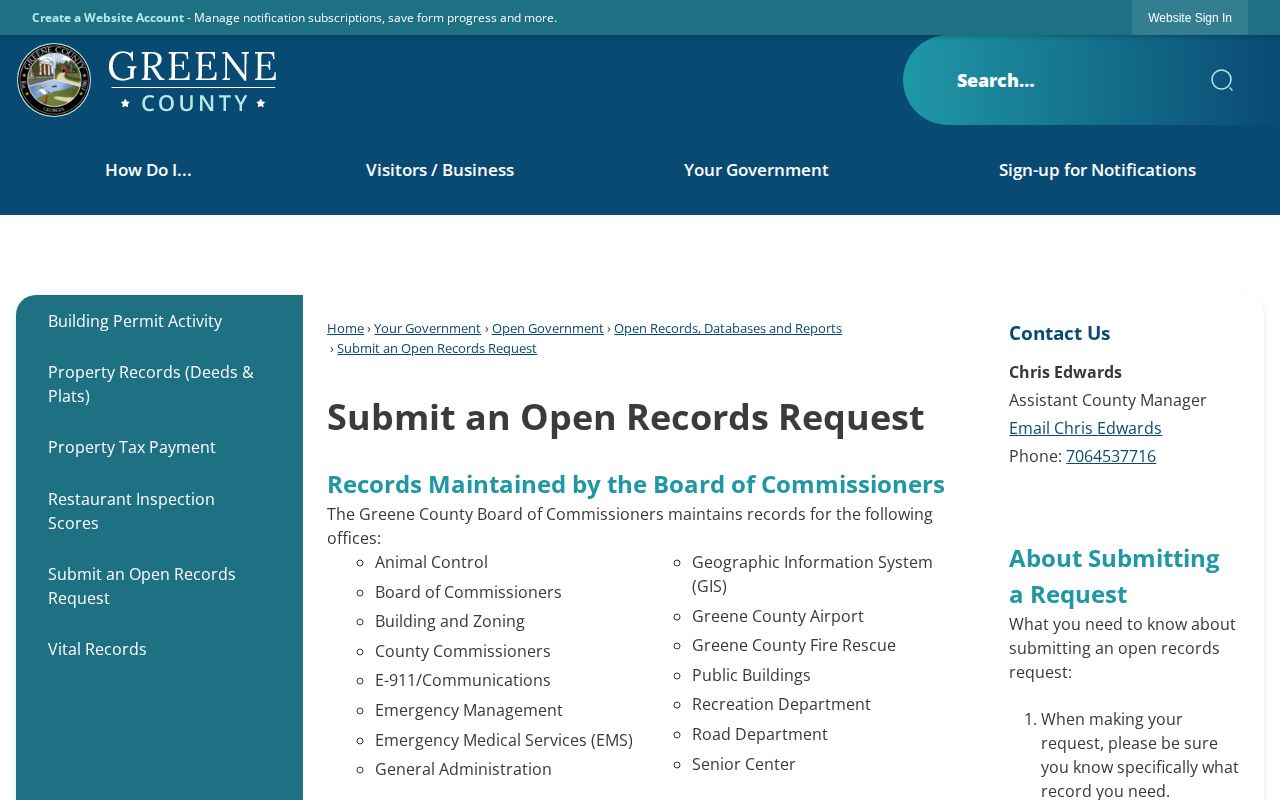Open Open Records, Databases and Reports breadcrumb
The image size is (1280, 800).
[x=728, y=328]
